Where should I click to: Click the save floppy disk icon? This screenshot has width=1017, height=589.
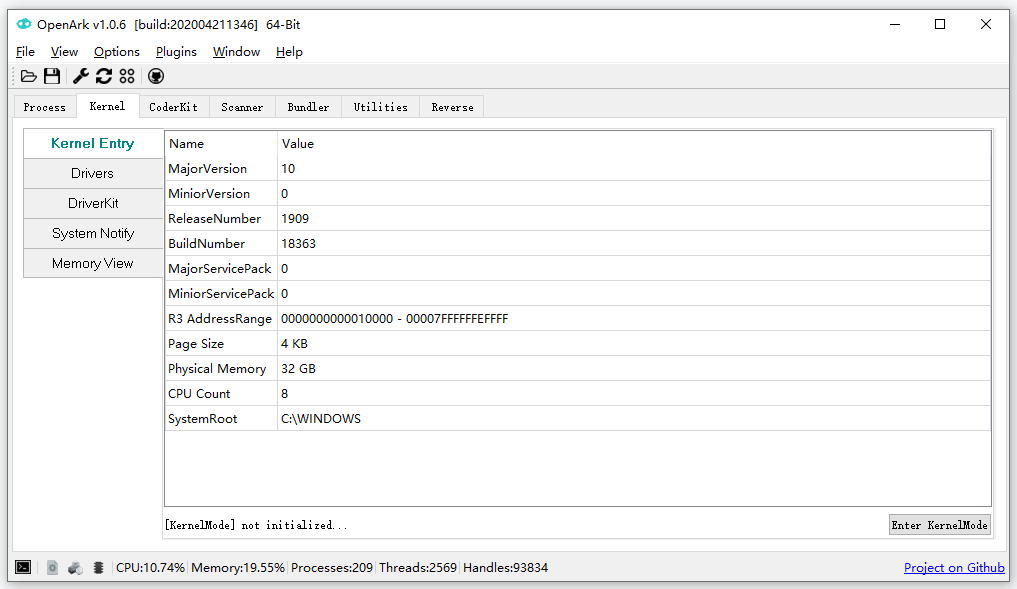point(52,77)
